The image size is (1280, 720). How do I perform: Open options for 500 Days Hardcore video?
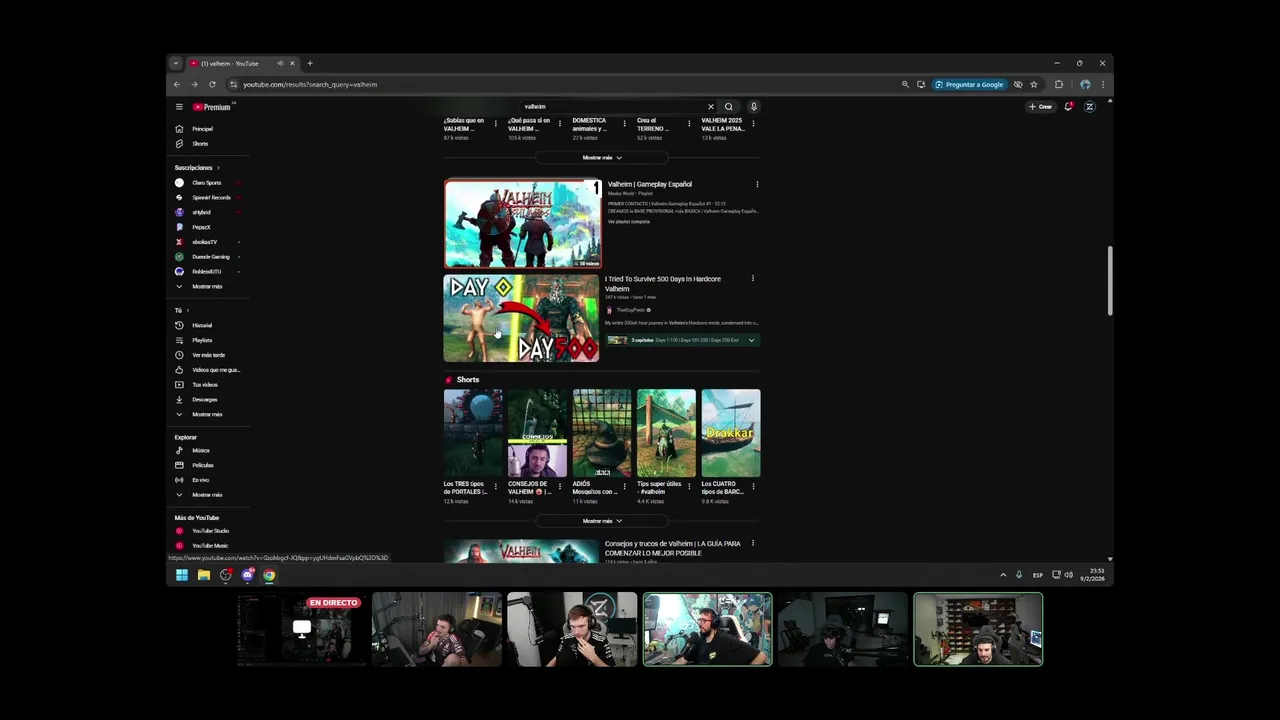pos(753,279)
